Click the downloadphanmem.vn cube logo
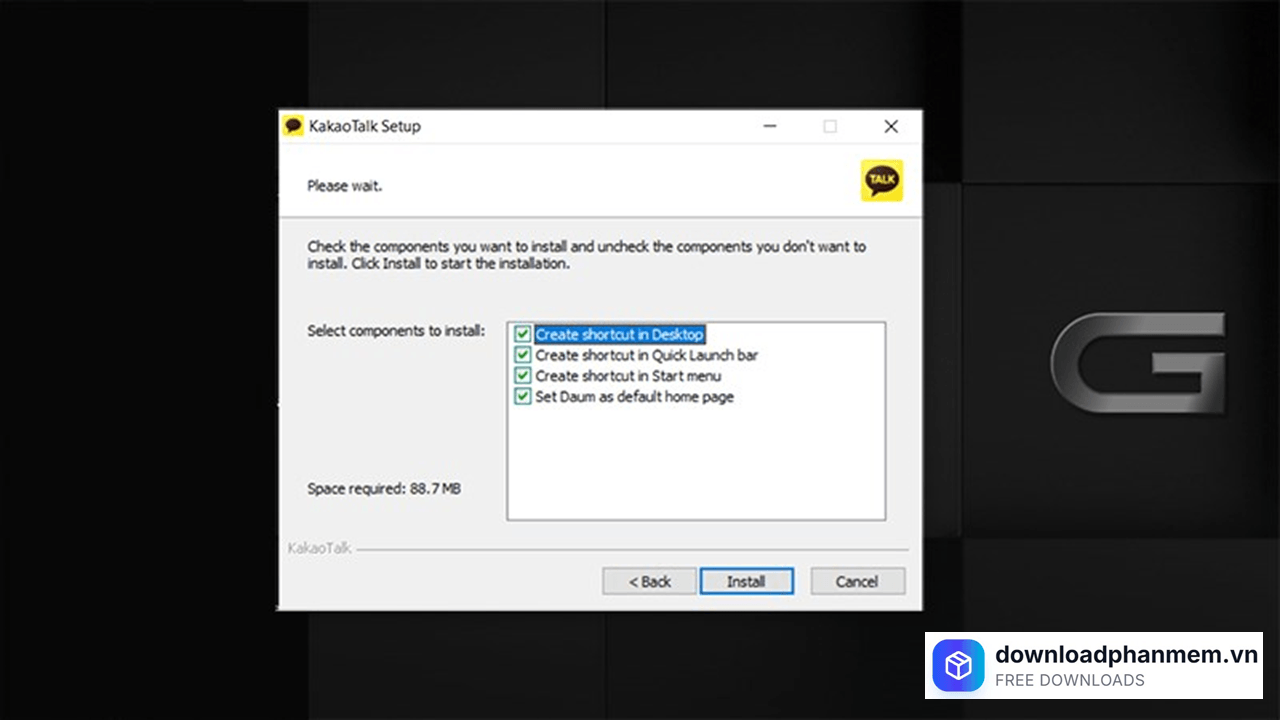 pos(958,665)
